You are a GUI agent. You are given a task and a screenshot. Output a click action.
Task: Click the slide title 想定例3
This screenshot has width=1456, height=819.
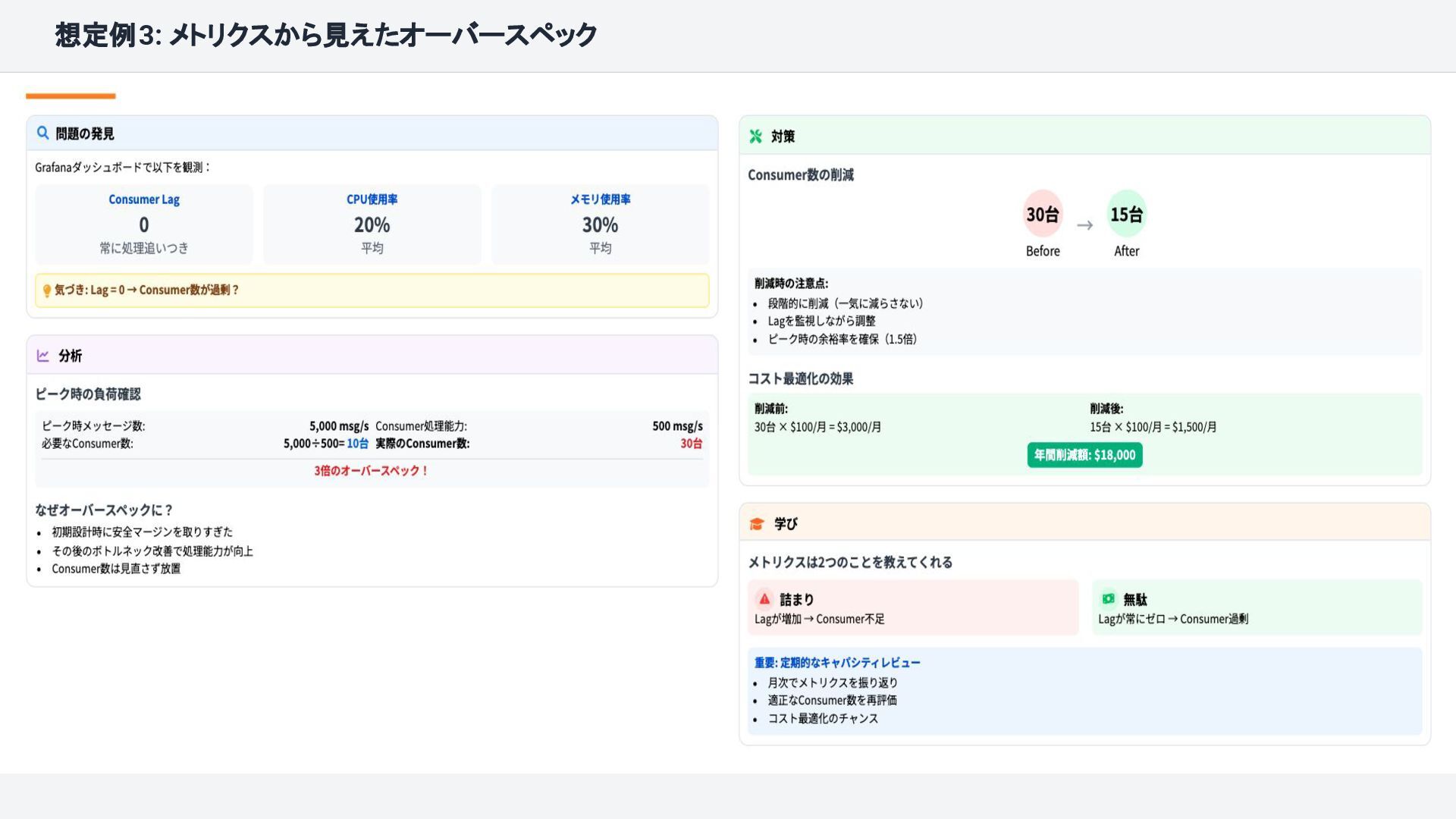(x=326, y=35)
